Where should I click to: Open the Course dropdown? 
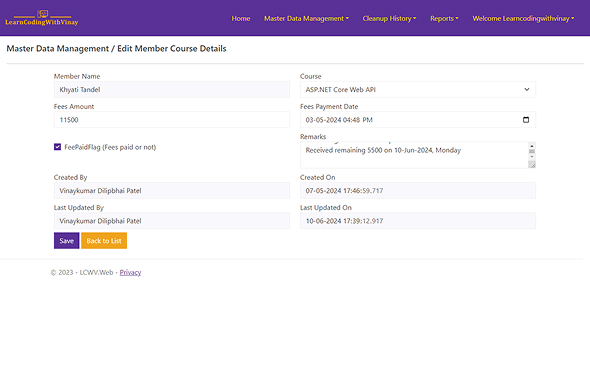tap(418, 90)
